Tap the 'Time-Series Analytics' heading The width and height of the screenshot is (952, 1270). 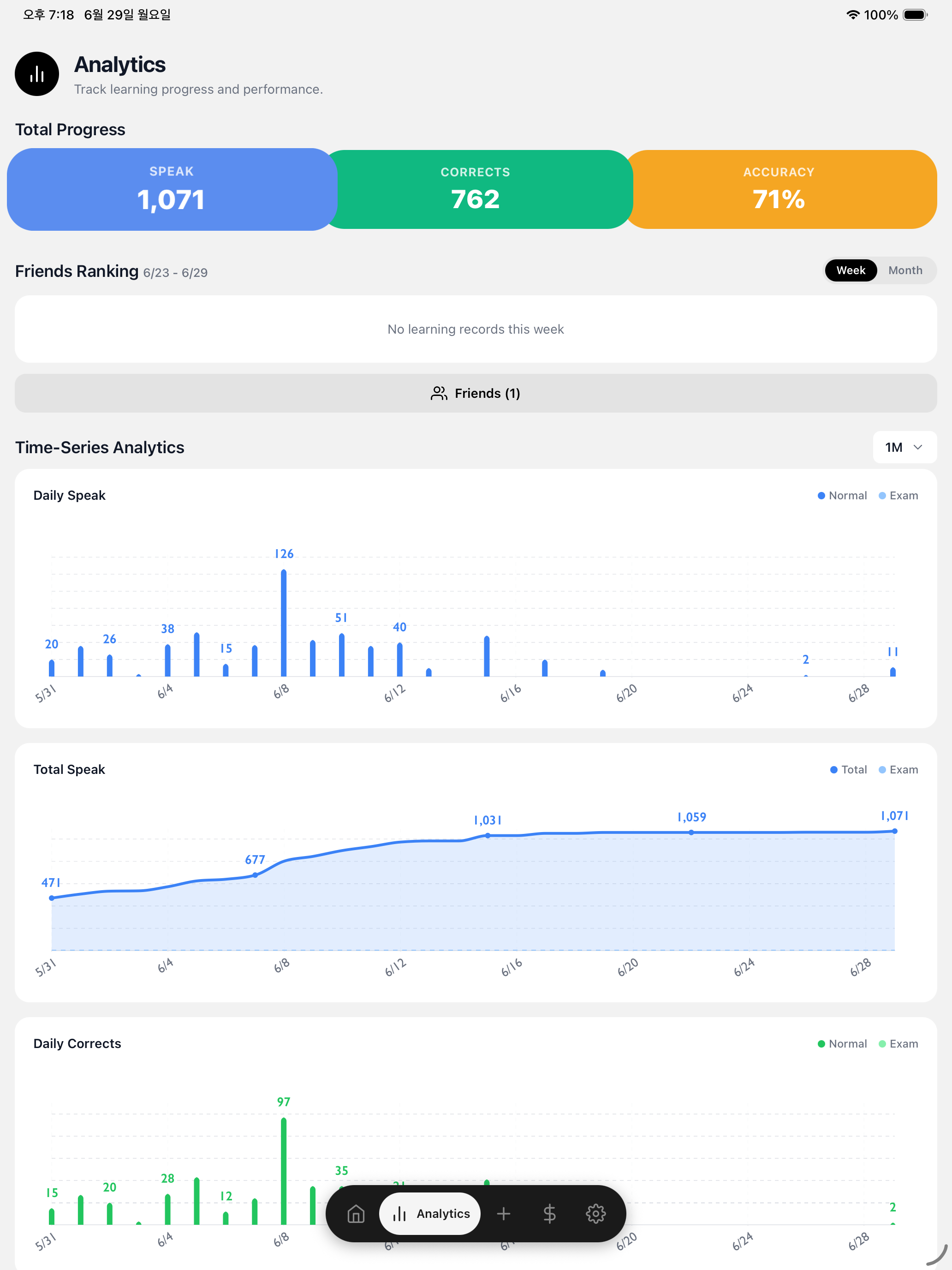[x=100, y=447]
